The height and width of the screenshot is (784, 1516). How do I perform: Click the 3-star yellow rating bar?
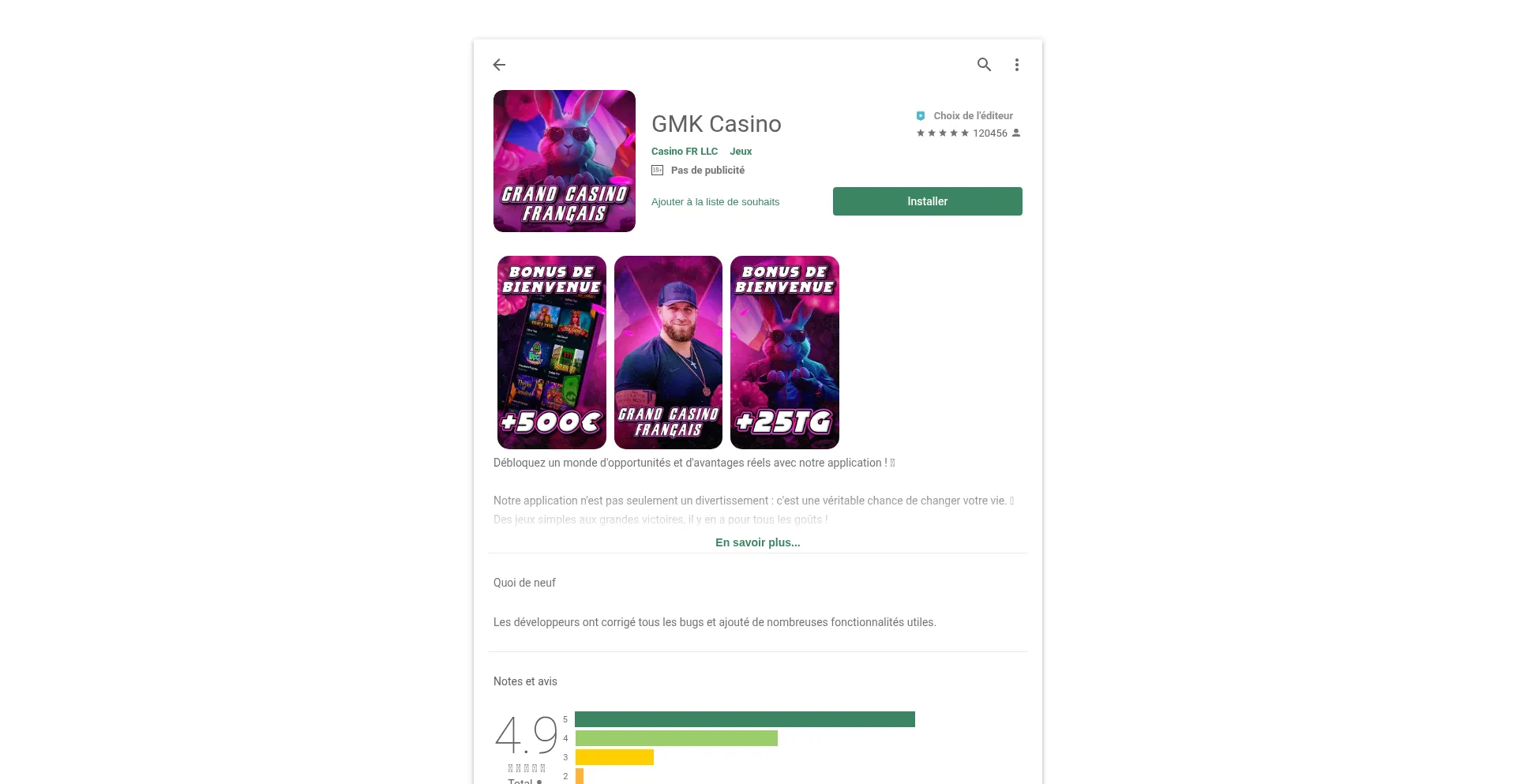(x=614, y=757)
